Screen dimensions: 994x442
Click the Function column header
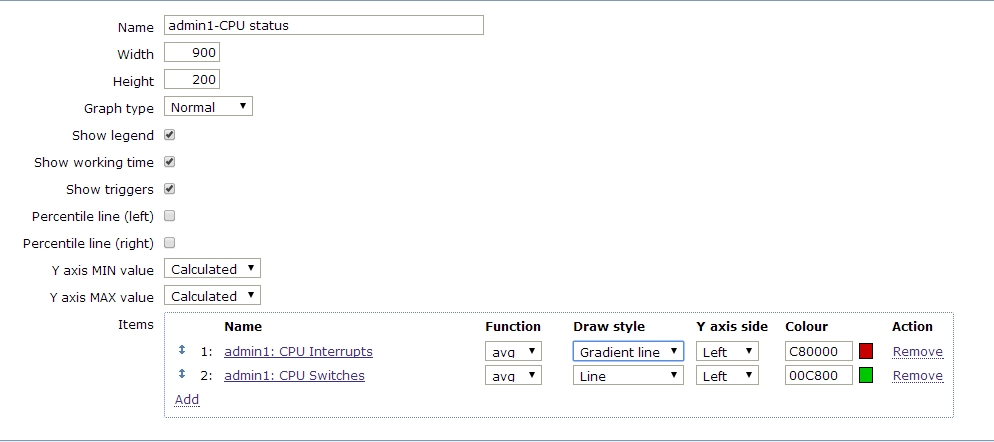tap(513, 327)
